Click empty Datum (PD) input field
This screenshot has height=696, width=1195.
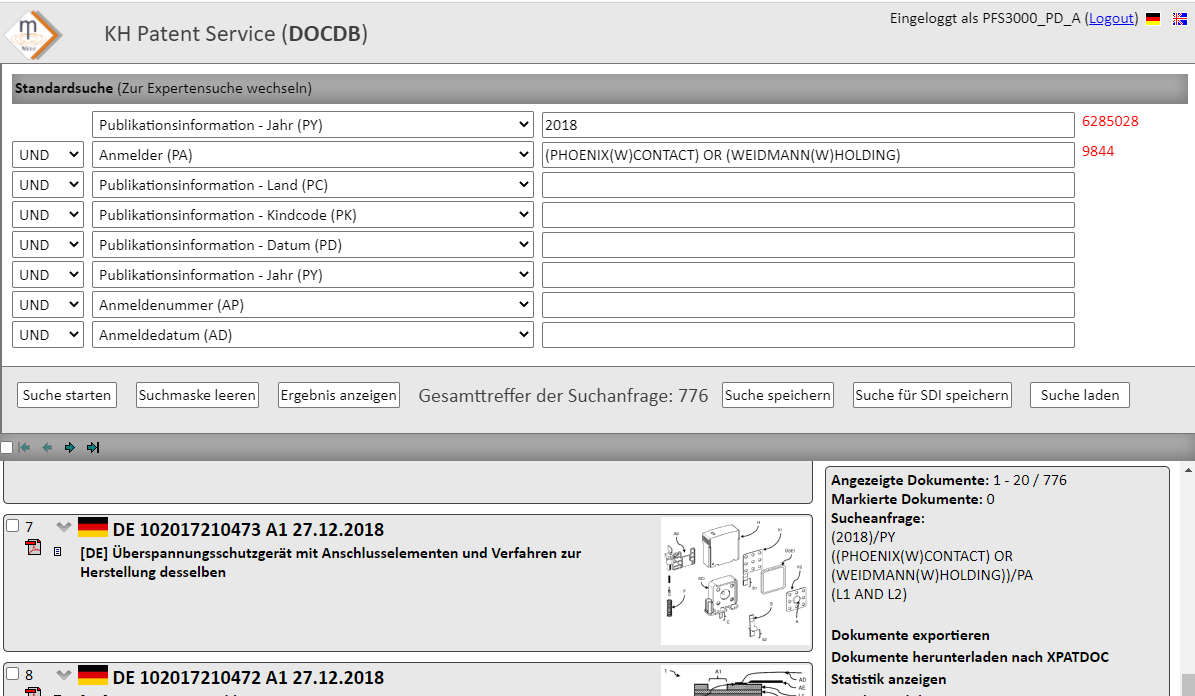pos(808,245)
